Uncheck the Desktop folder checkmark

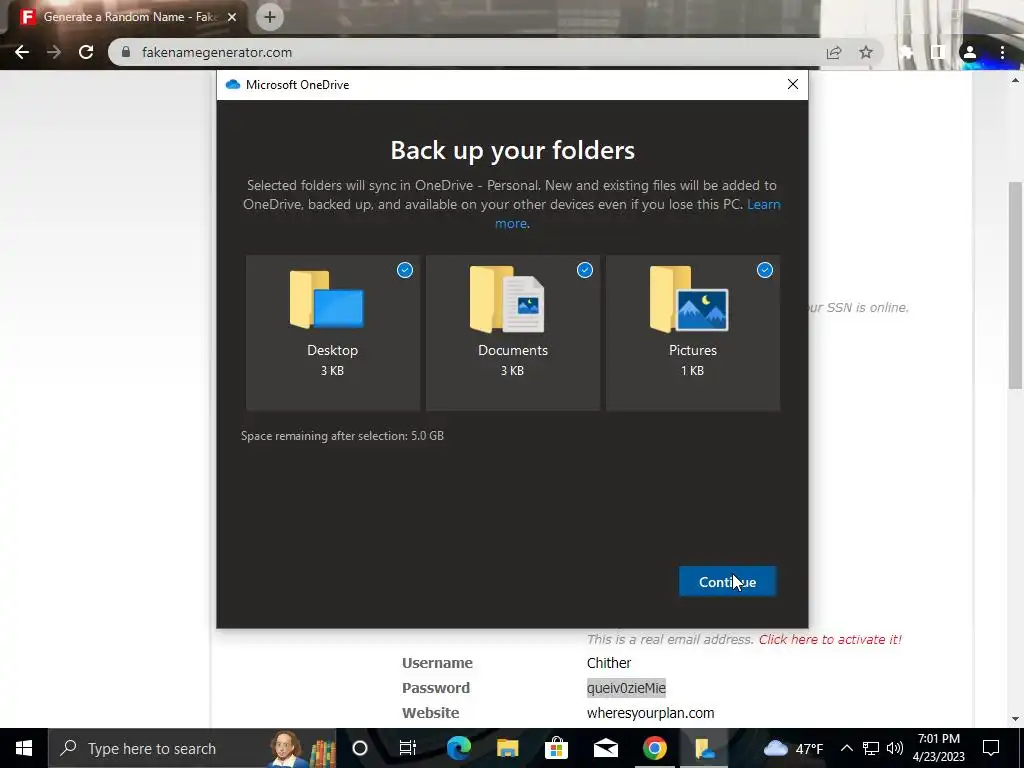click(405, 270)
